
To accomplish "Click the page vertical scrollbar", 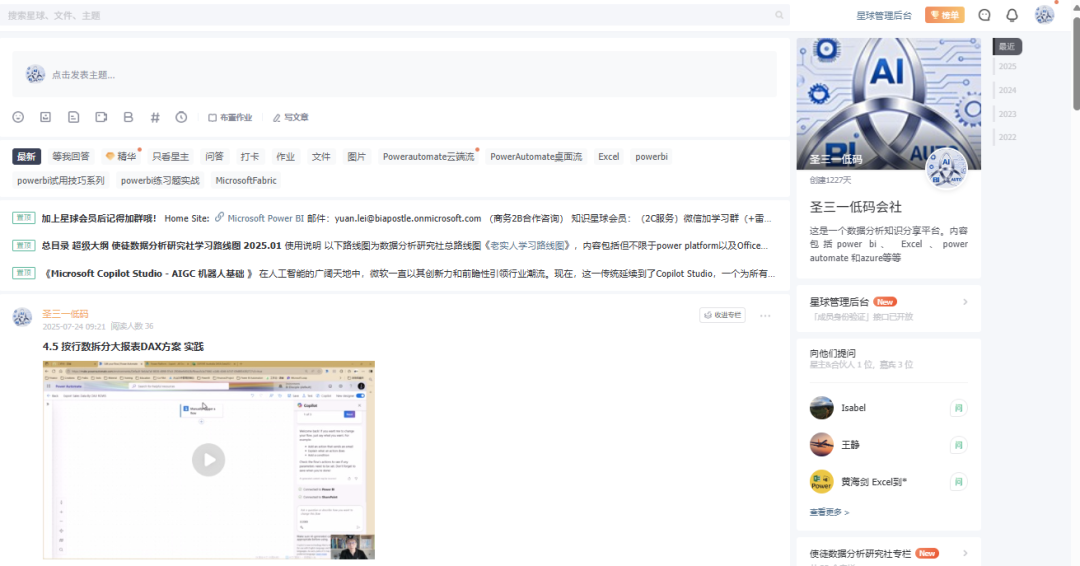I will coord(1077,63).
